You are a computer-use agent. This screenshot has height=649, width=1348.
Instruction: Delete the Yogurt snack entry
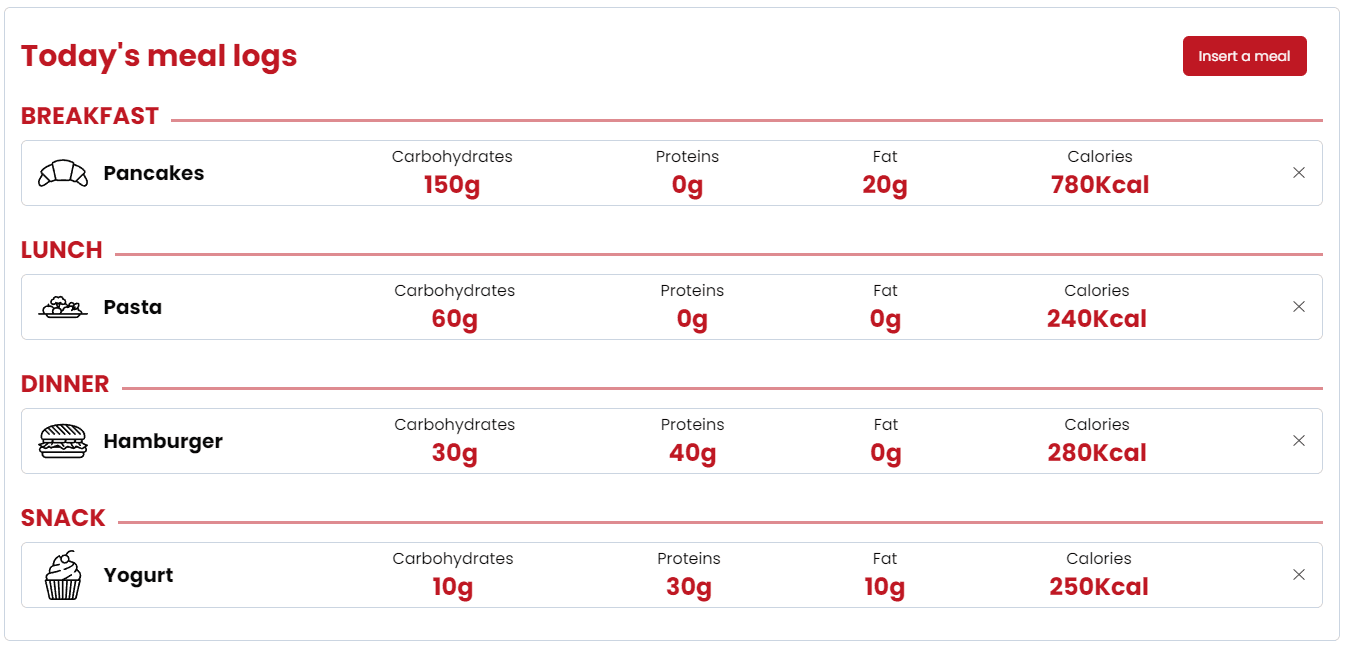pyautogui.click(x=1299, y=575)
